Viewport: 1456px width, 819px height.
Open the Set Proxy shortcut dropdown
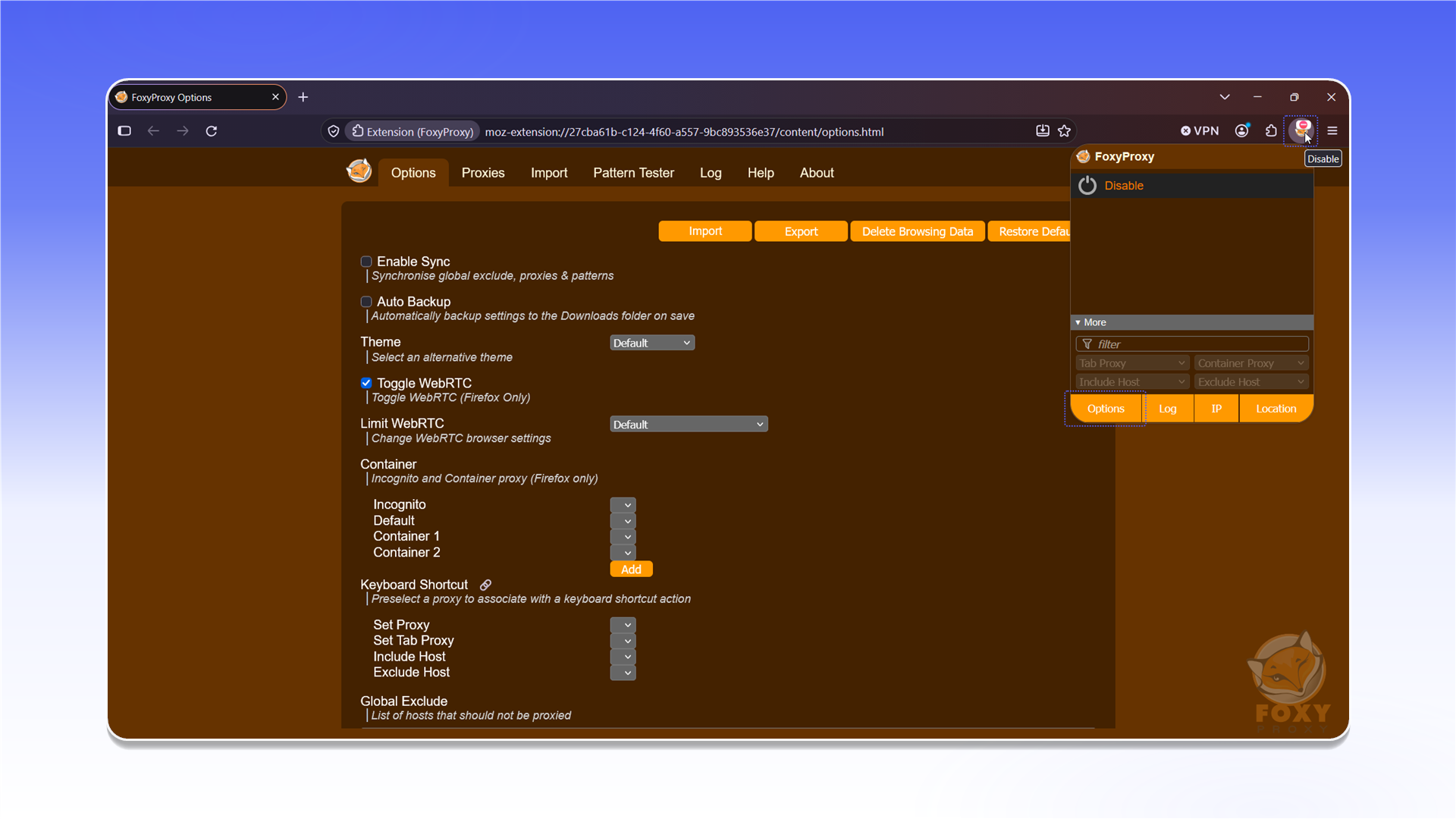(623, 625)
